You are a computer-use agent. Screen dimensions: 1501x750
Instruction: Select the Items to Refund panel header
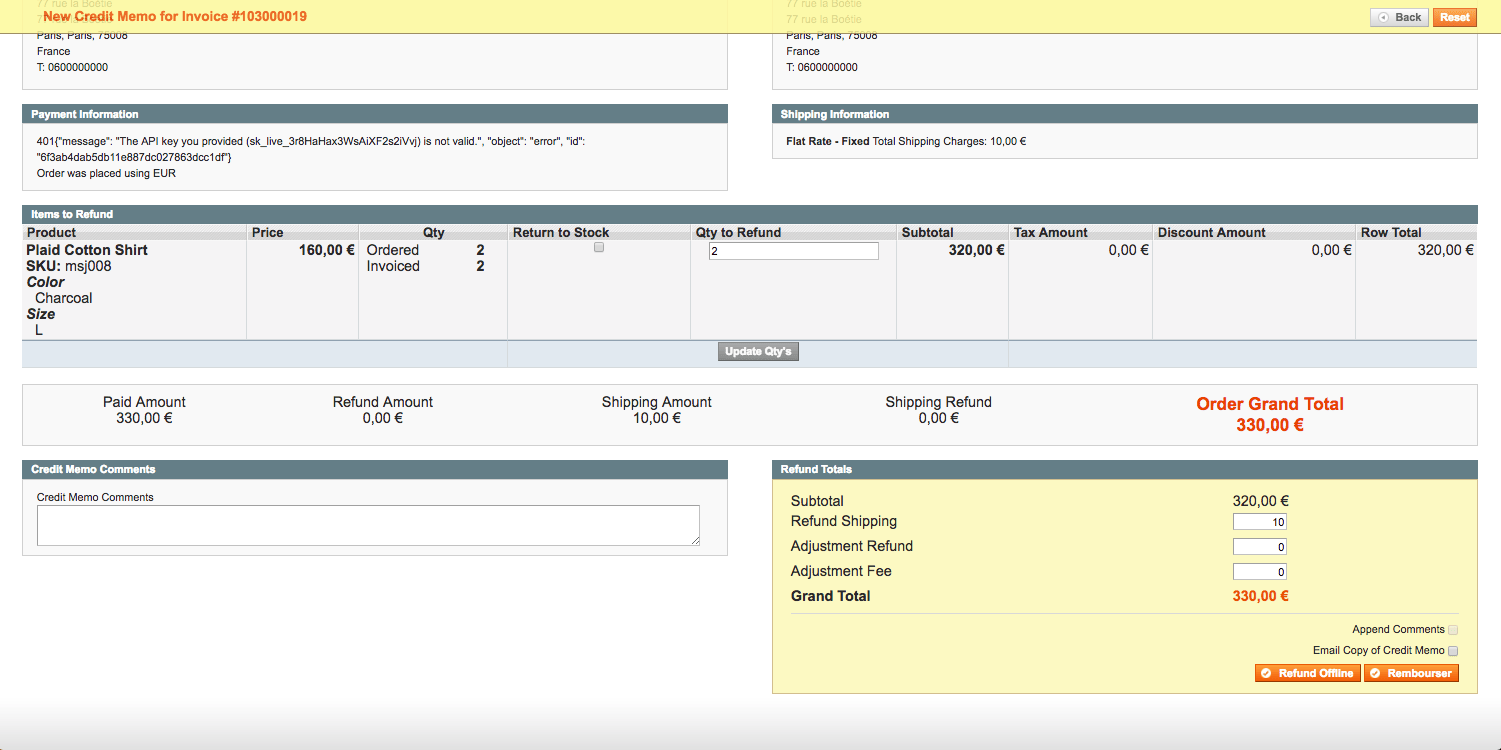[x=70, y=214]
